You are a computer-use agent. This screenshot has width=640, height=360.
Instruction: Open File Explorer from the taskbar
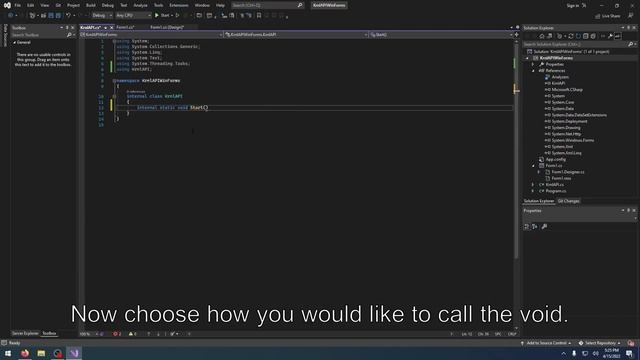coord(41,353)
